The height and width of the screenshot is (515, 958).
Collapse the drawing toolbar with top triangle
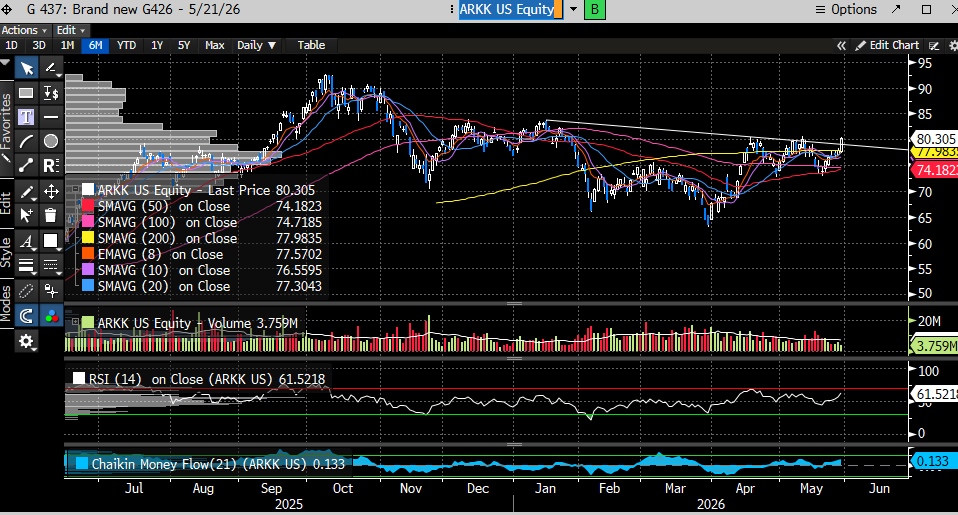click(x=5, y=62)
